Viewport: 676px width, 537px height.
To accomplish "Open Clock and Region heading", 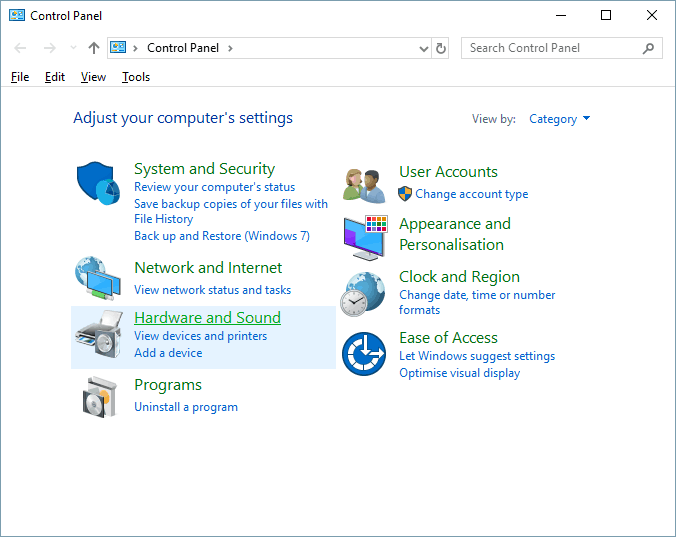I will (459, 277).
